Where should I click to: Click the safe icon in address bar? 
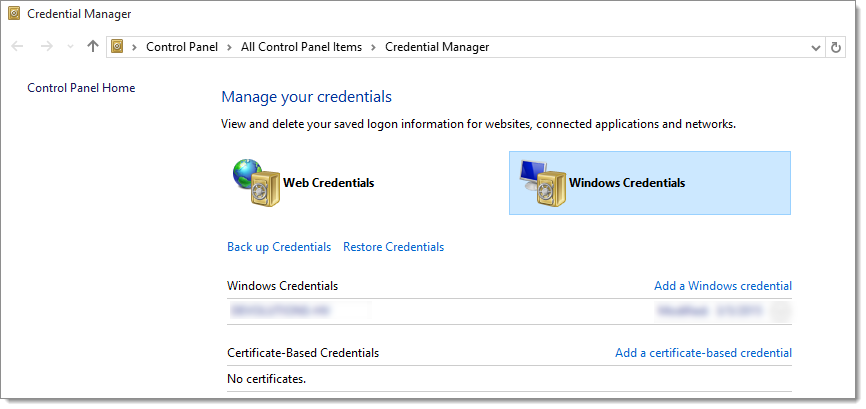pos(117,47)
